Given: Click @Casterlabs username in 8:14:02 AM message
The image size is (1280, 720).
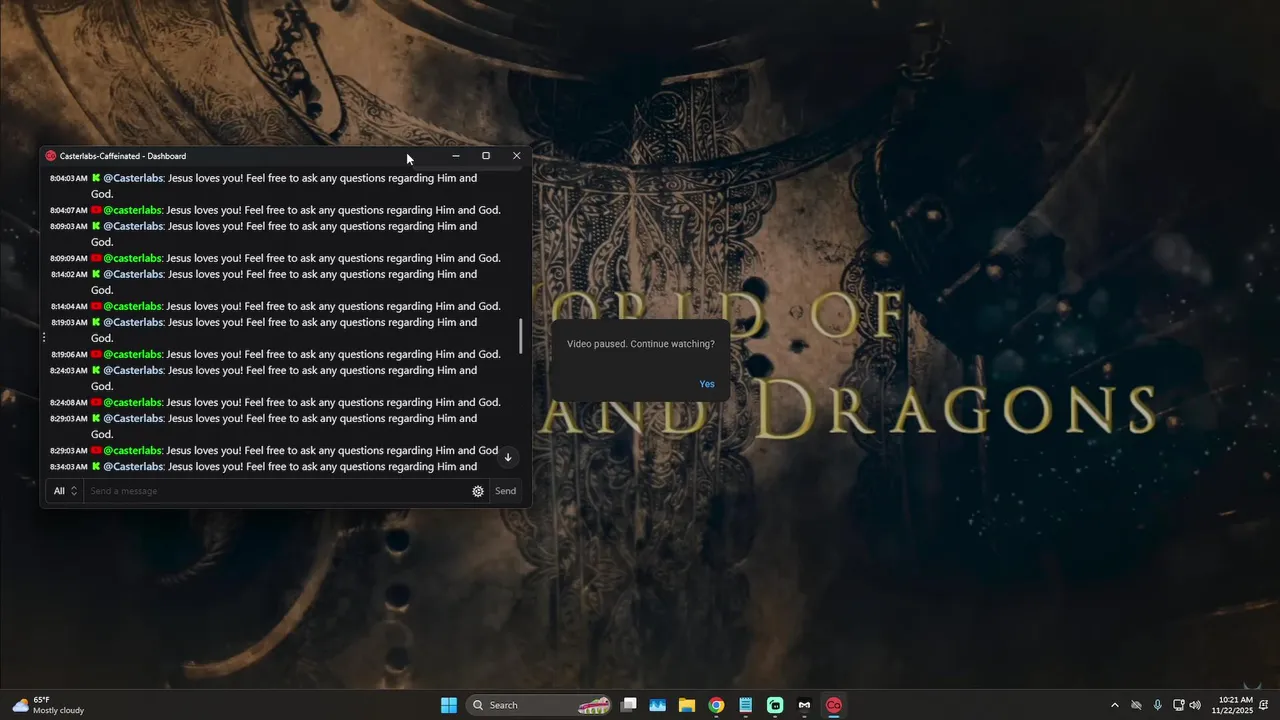Looking at the screenshot, I should pos(133,274).
